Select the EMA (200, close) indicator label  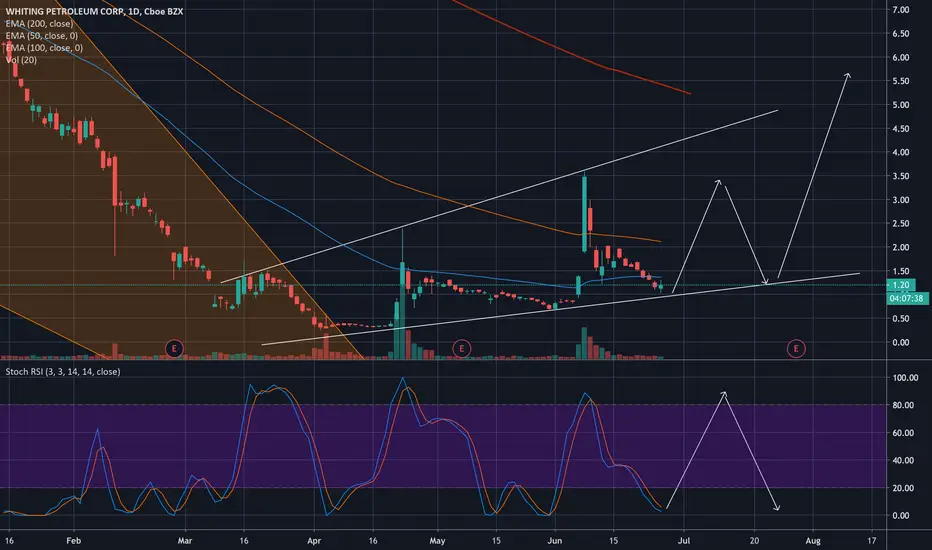tap(39, 24)
